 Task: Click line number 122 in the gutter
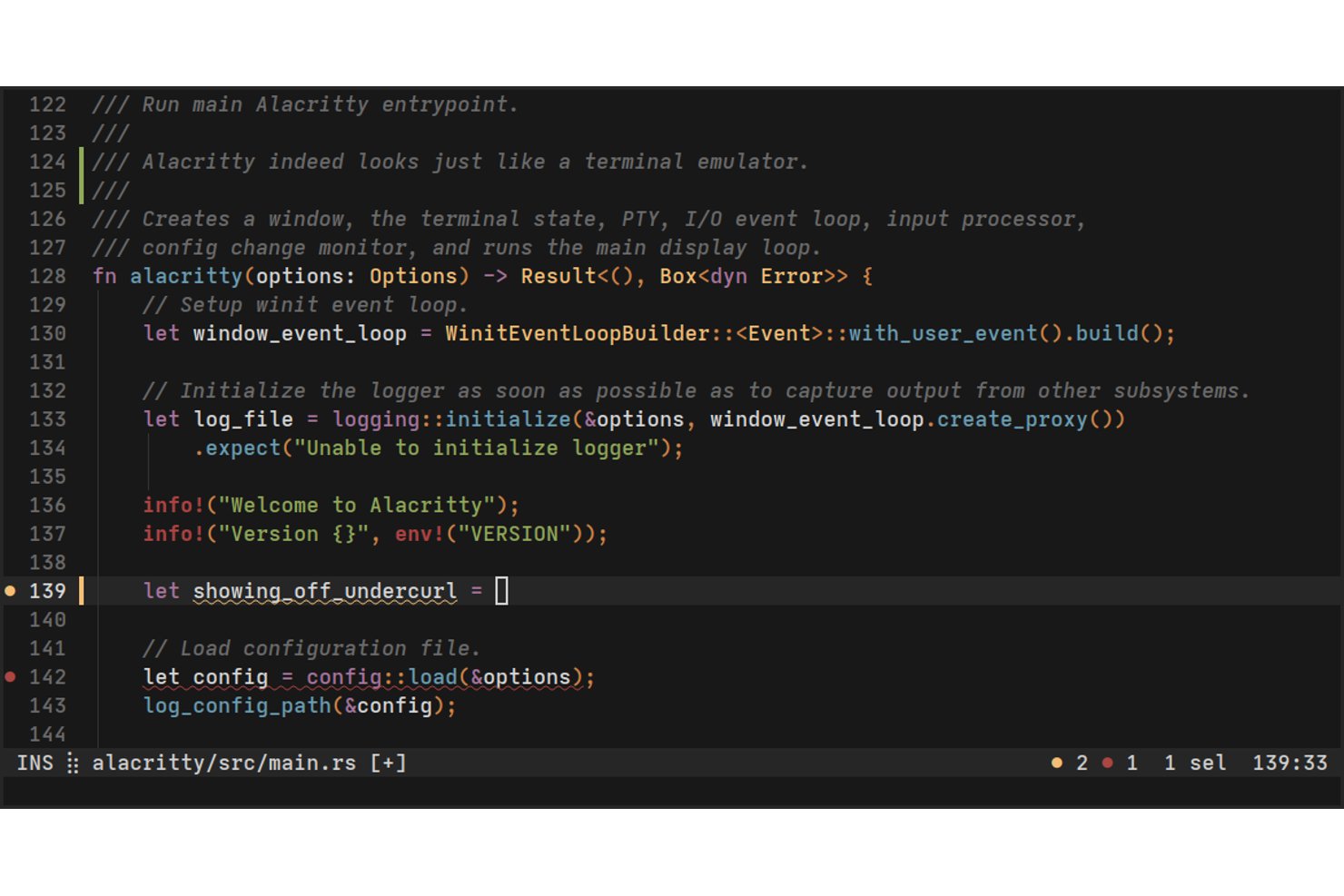[x=47, y=104]
